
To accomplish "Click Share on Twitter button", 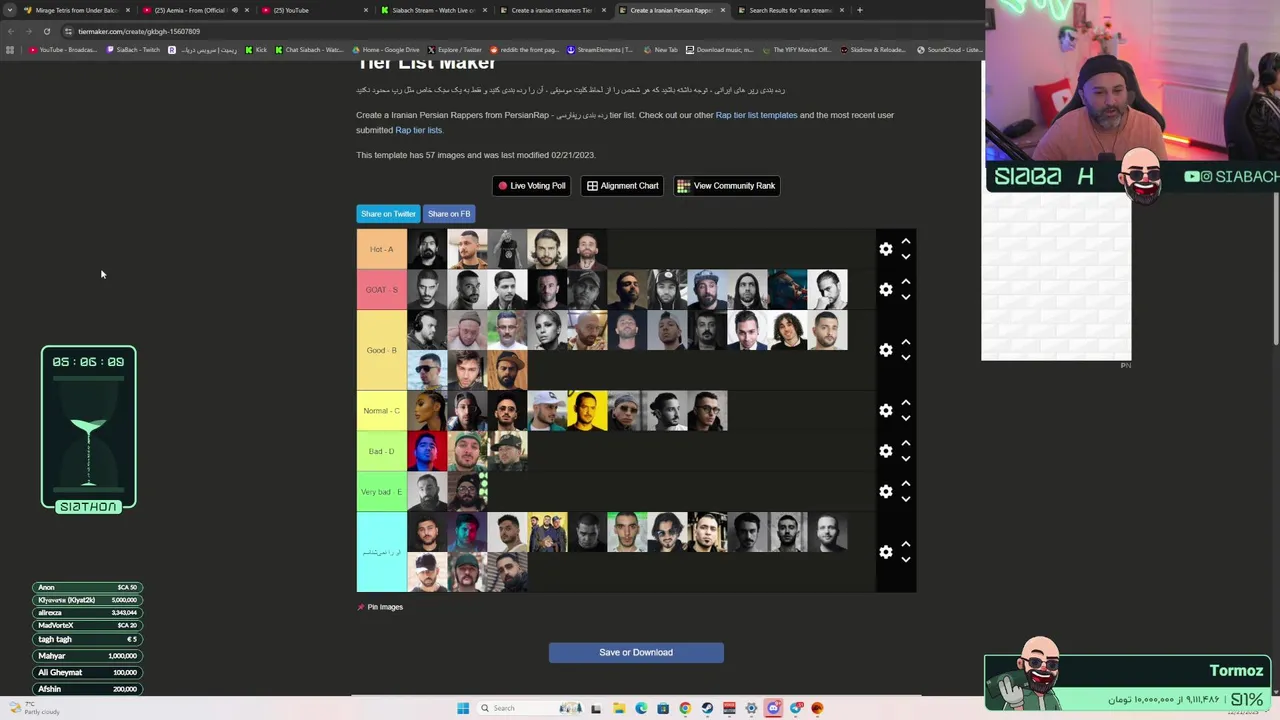I will (x=388, y=214).
